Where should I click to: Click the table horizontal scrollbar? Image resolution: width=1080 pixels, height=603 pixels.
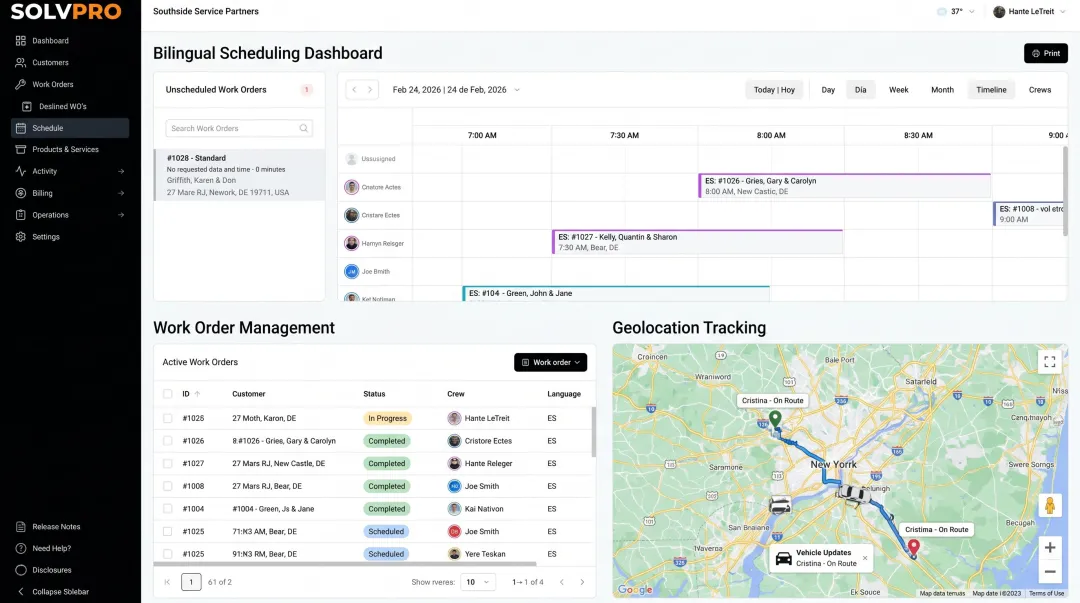(344, 564)
